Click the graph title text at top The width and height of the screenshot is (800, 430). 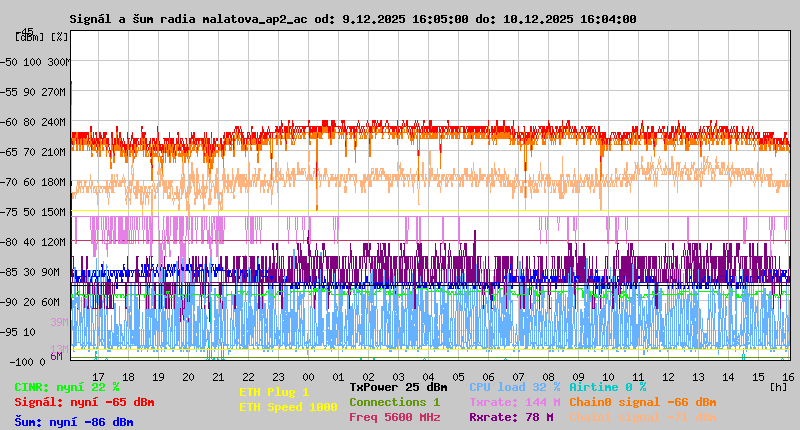pos(352,19)
